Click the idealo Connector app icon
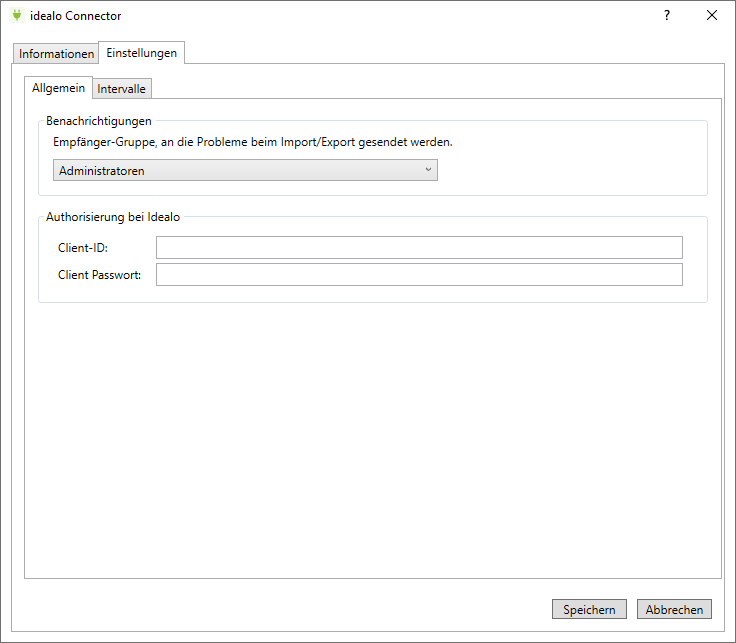The width and height of the screenshot is (736, 643). point(16,16)
